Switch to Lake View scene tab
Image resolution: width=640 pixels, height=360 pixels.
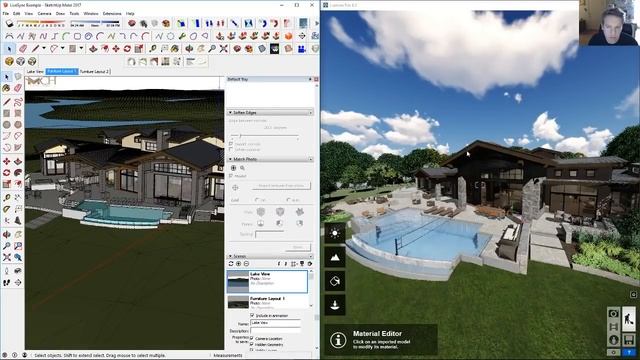pos(35,71)
